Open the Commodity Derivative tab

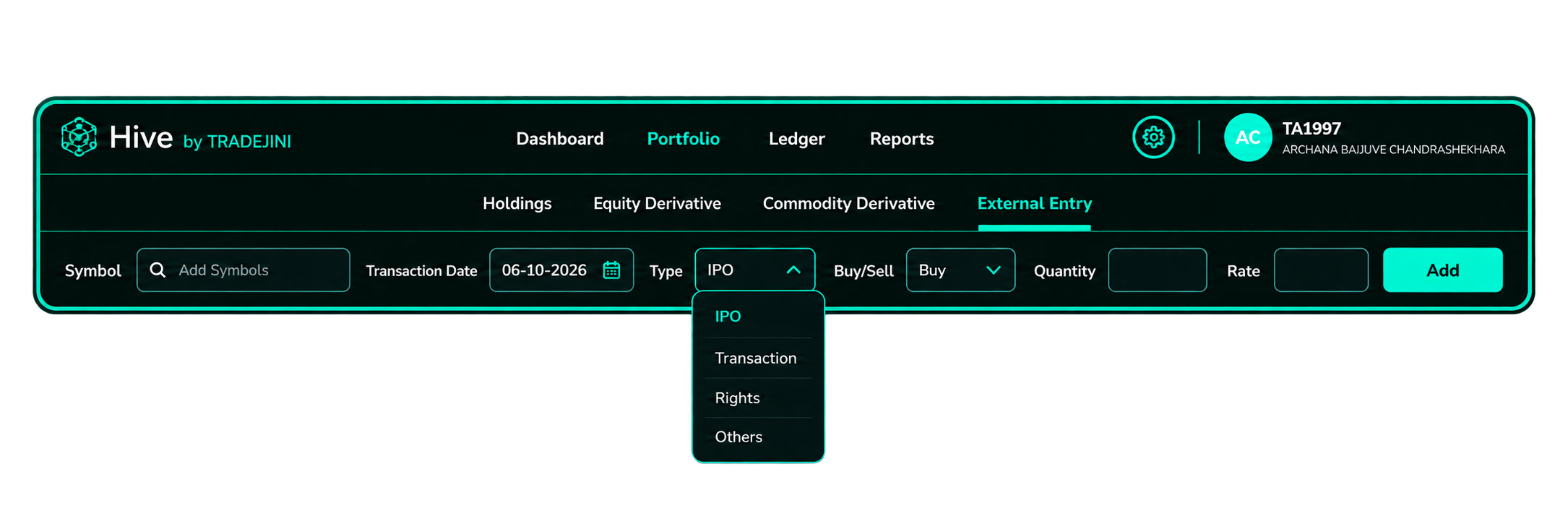[x=848, y=204]
